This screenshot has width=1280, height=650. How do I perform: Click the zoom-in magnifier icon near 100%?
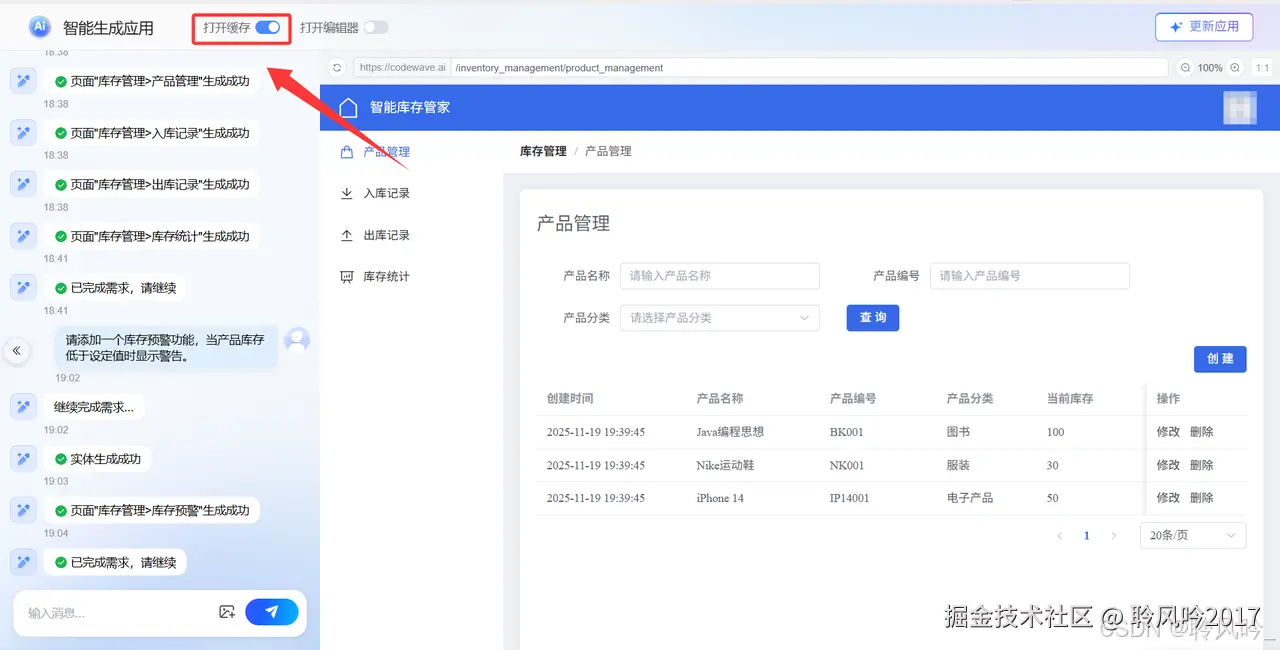(x=1235, y=68)
